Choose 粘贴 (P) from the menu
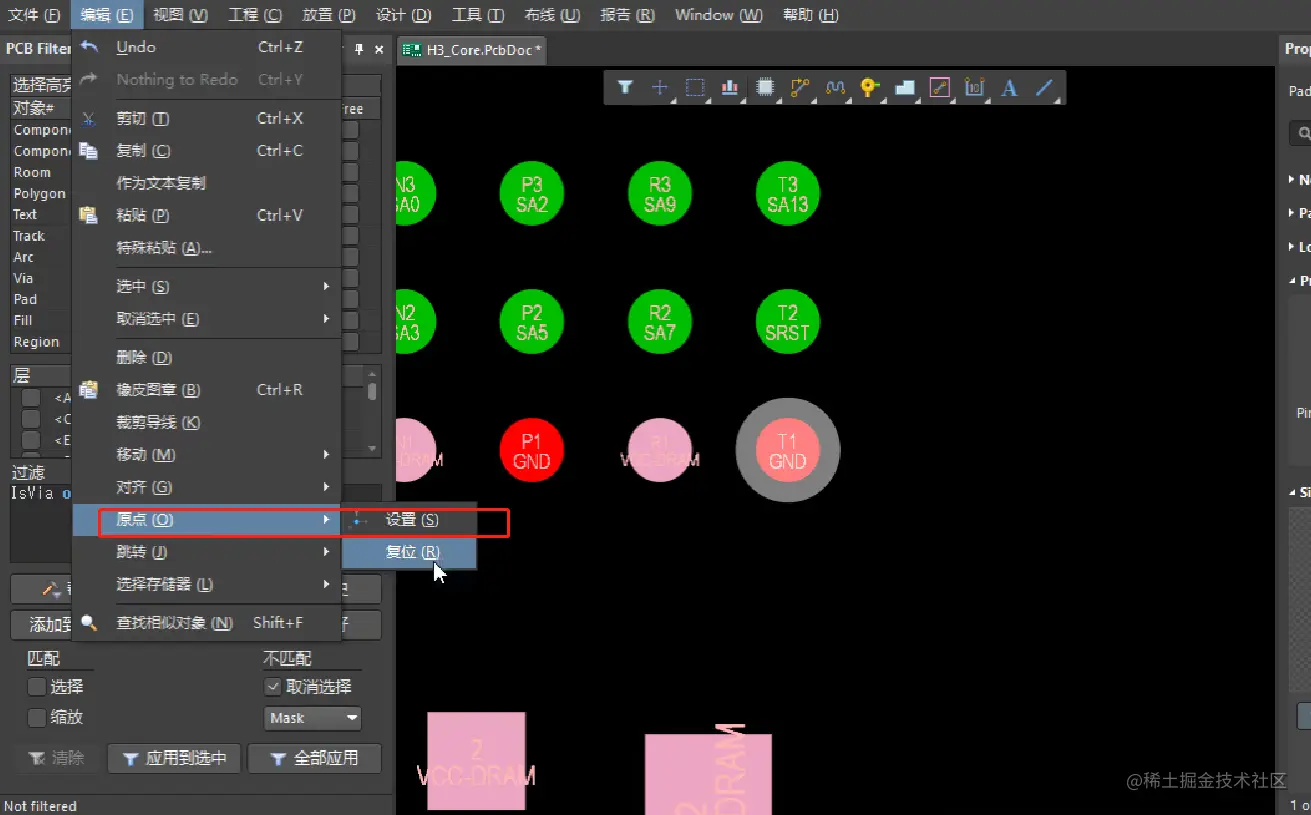Image resolution: width=1311 pixels, height=815 pixels. pos(206,215)
